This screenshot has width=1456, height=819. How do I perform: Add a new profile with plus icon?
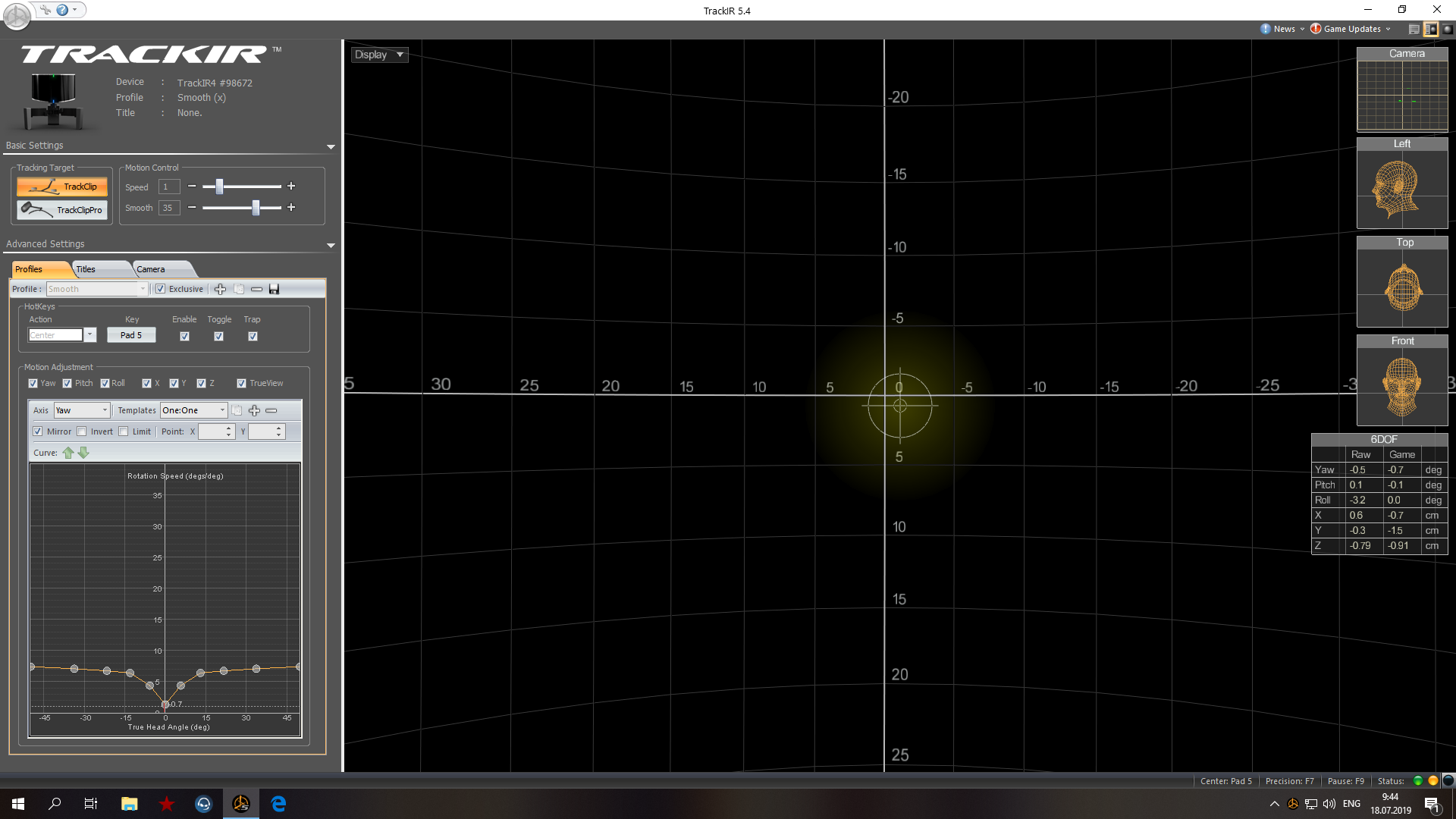(x=220, y=289)
